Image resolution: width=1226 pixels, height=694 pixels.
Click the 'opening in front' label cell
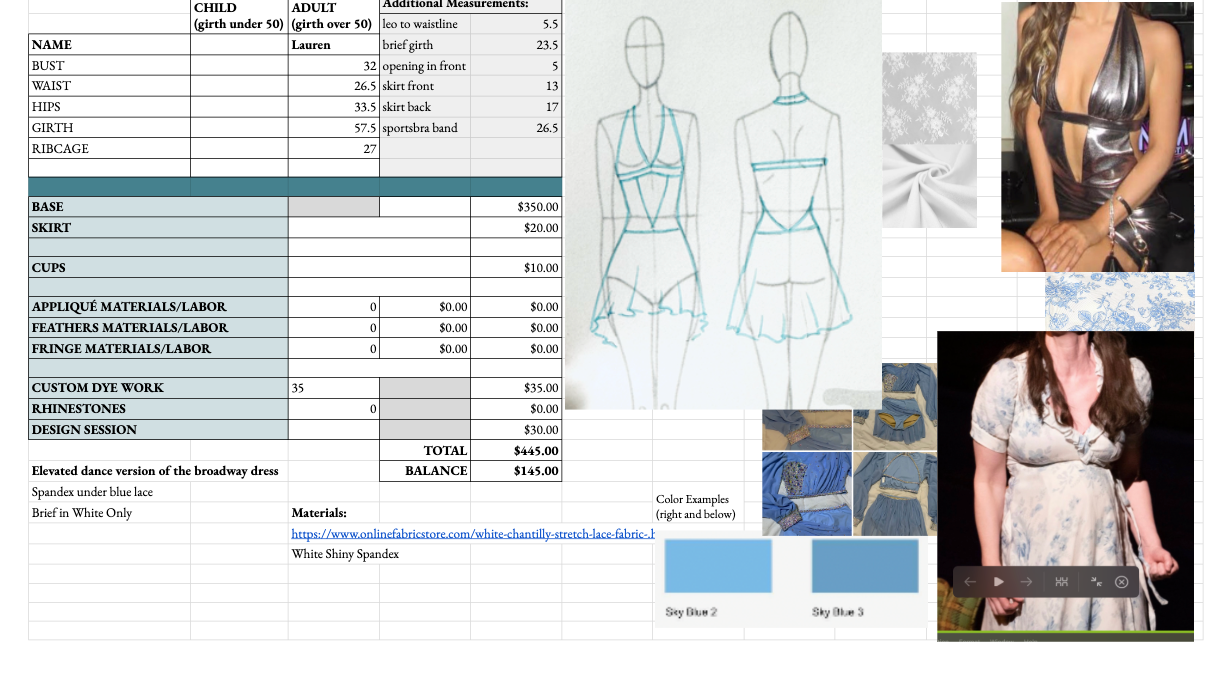tap(425, 66)
